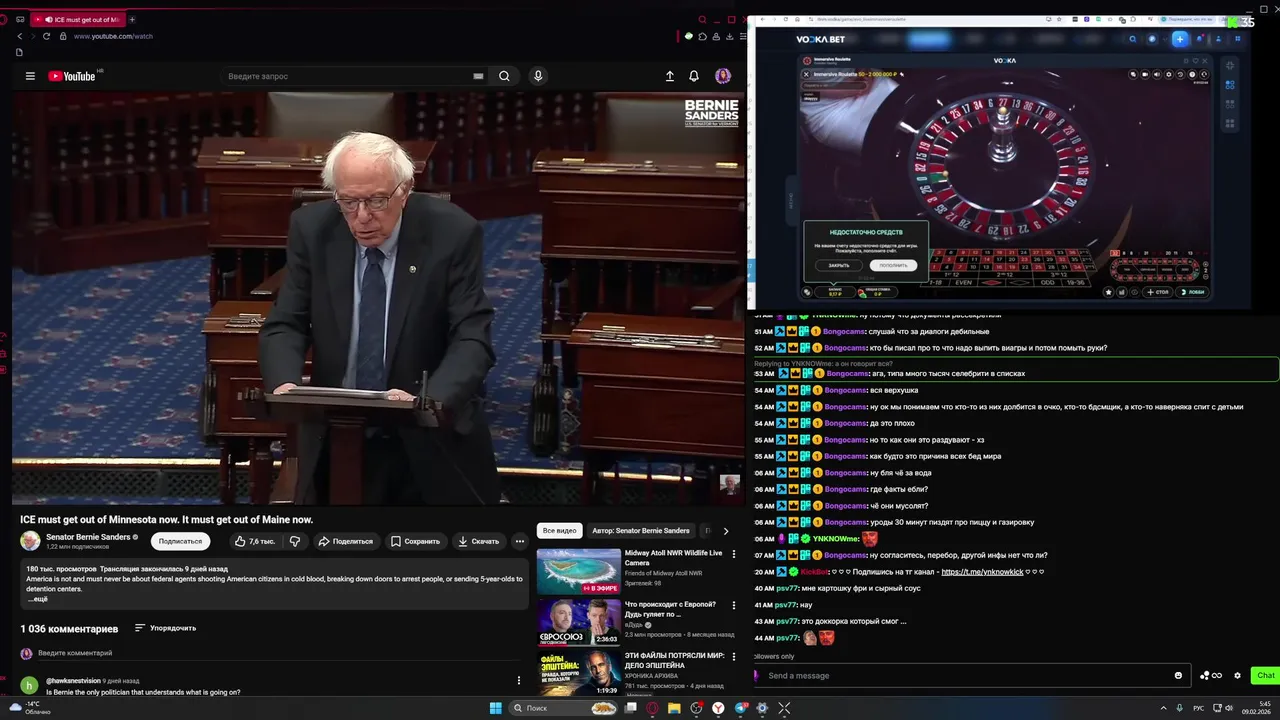Send message with green Chat button
The image size is (1280, 720).
pyautogui.click(x=1266, y=675)
